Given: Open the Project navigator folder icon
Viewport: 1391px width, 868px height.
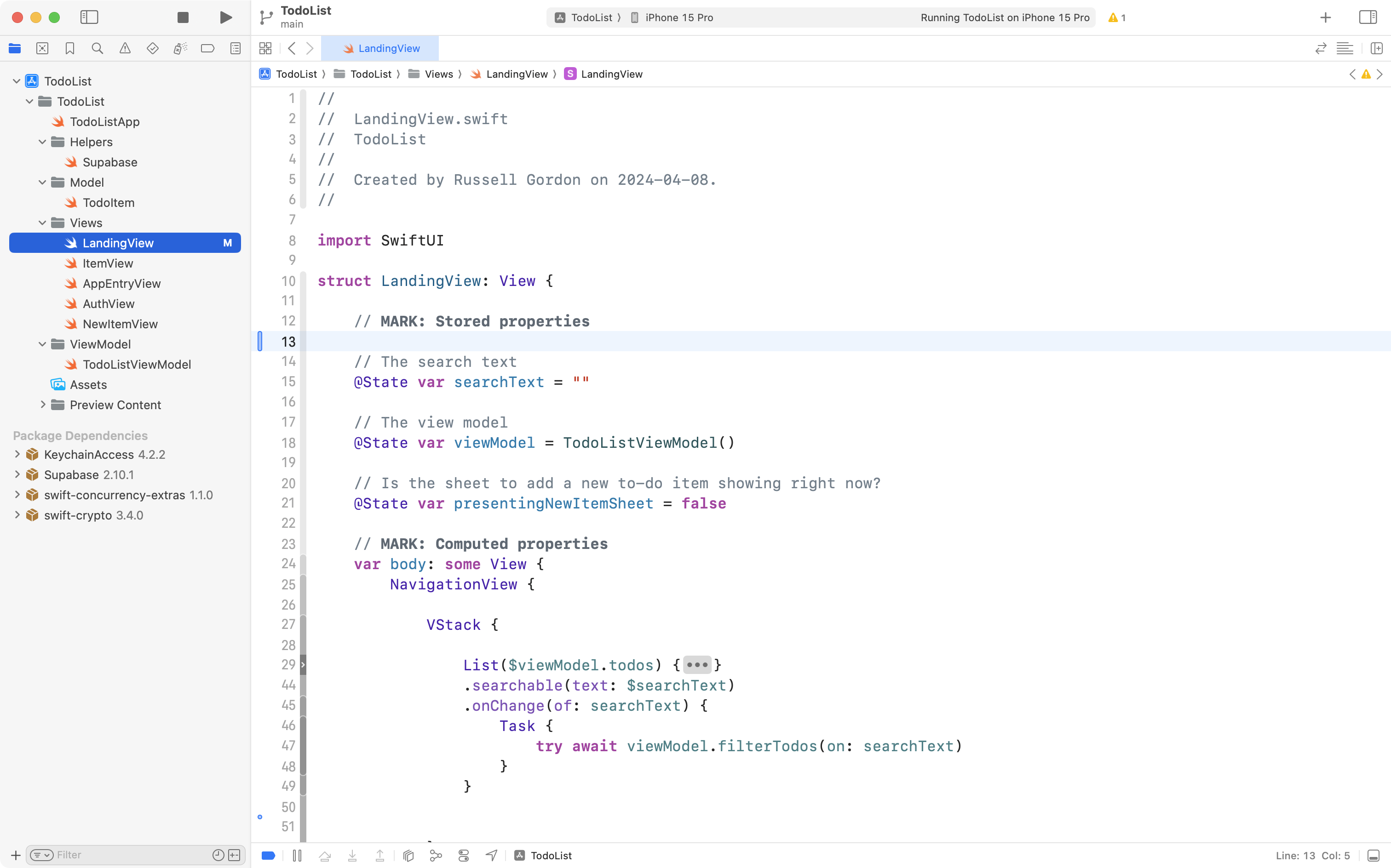Looking at the screenshot, I should click(15, 48).
